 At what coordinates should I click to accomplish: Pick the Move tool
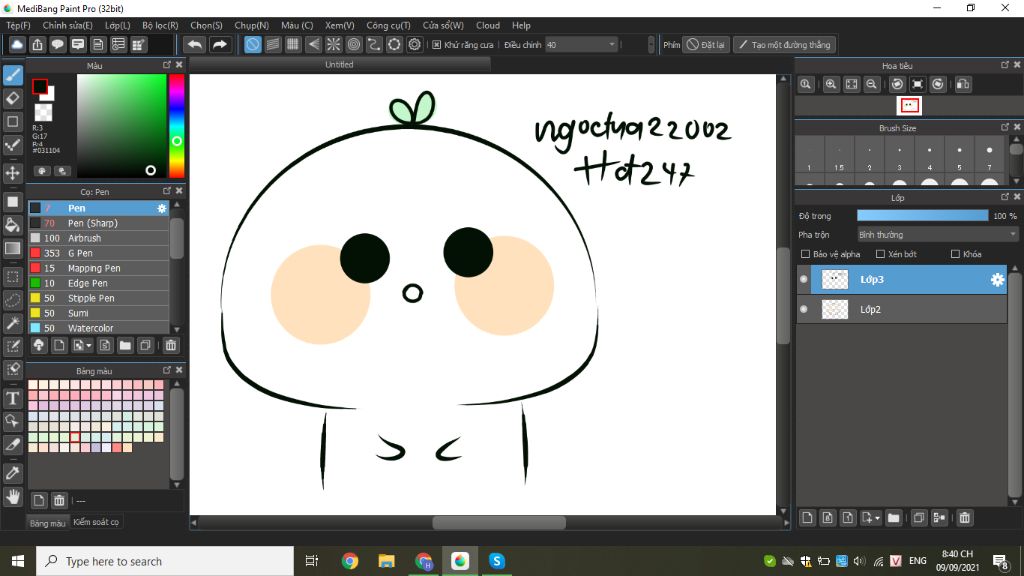[x=13, y=173]
